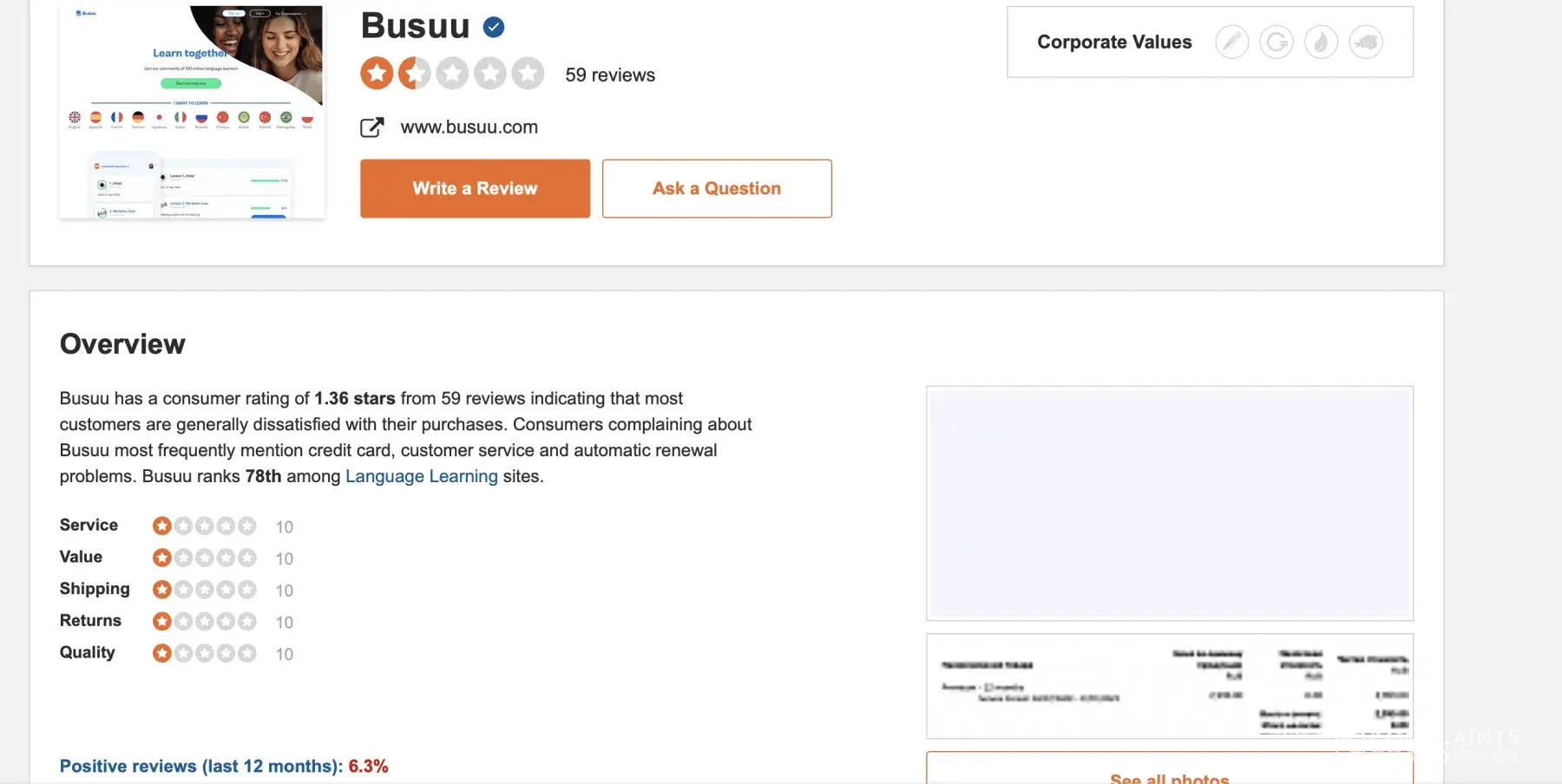The image size is (1562, 784).
Task: Open the www.busuu.com website link
Action: click(469, 127)
